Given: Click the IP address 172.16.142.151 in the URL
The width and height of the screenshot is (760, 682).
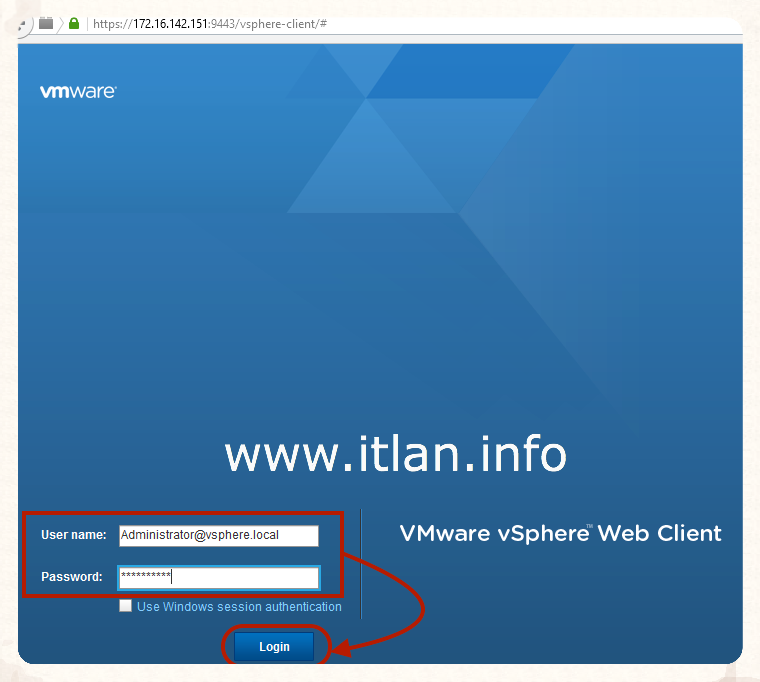Looking at the screenshot, I should (170, 23).
